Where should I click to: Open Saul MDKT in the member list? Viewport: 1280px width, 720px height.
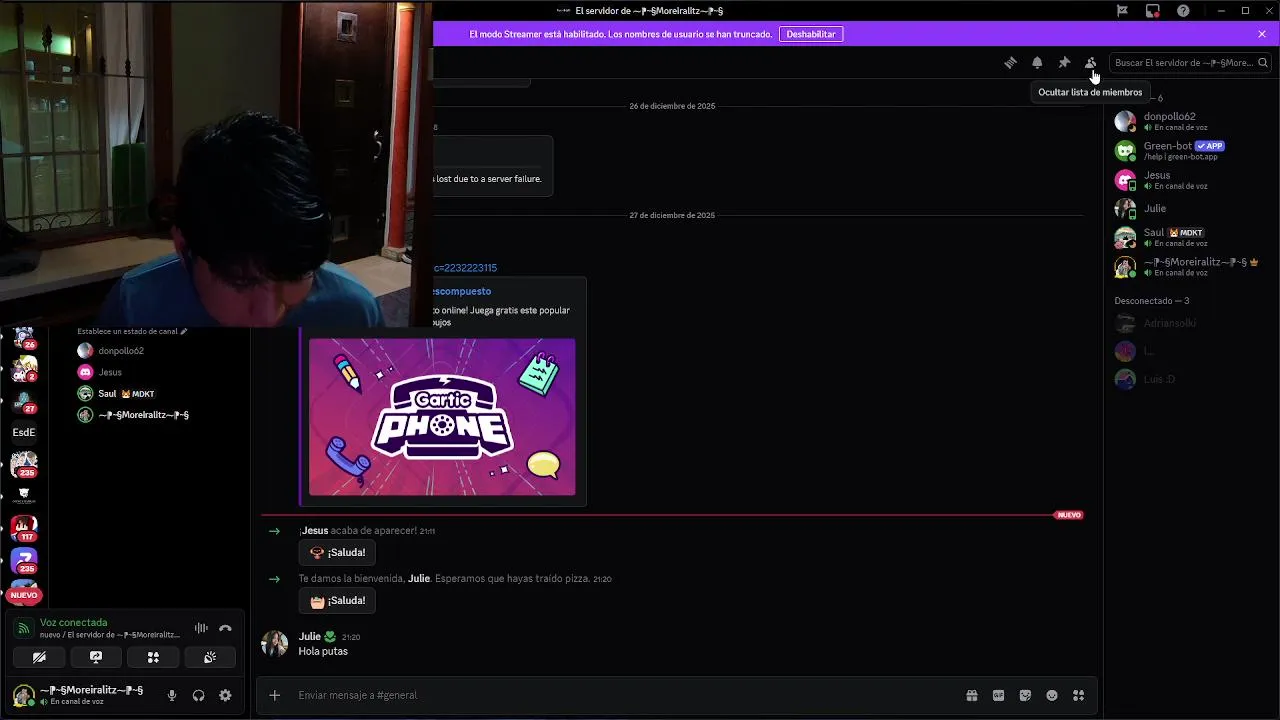click(1190, 237)
